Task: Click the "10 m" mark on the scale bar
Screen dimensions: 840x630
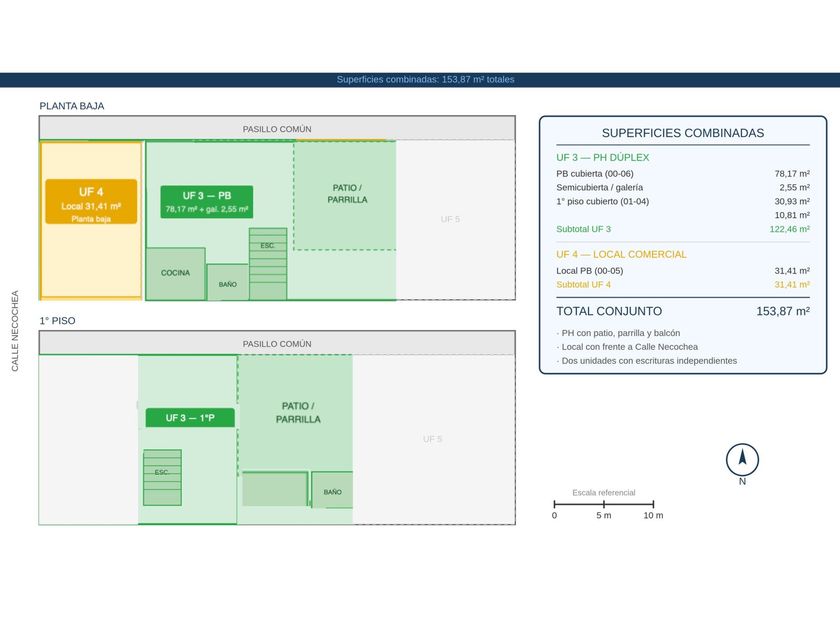Action: pos(653,515)
